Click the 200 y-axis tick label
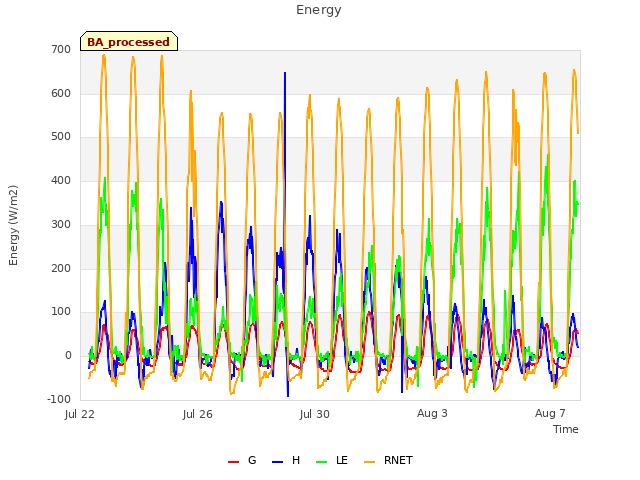The height and width of the screenshot is (480, 640). click(x=61, y=268)
